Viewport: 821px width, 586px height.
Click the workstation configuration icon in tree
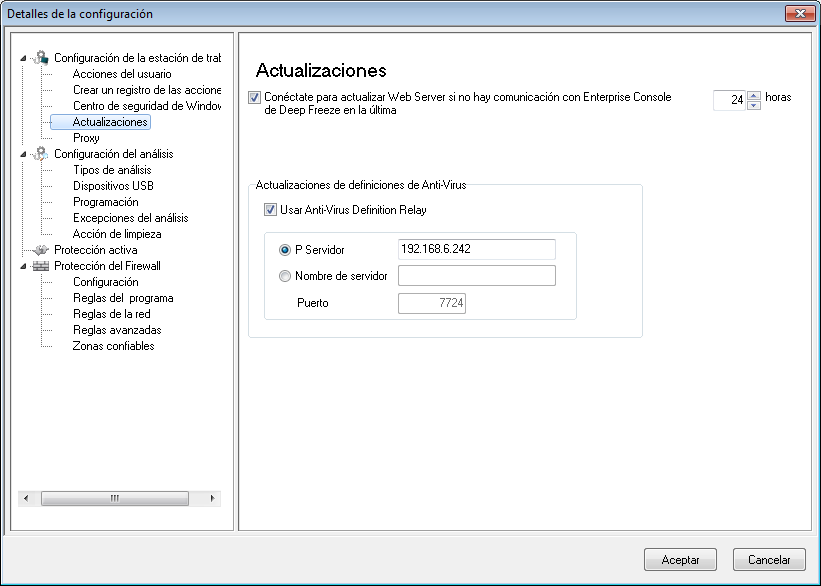pos(40,58)
